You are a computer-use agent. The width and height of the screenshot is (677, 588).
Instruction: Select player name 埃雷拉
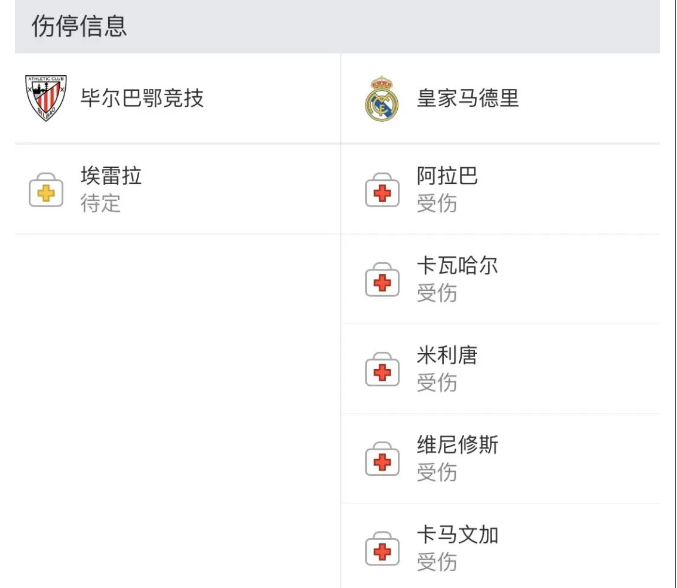coord(111,177)
